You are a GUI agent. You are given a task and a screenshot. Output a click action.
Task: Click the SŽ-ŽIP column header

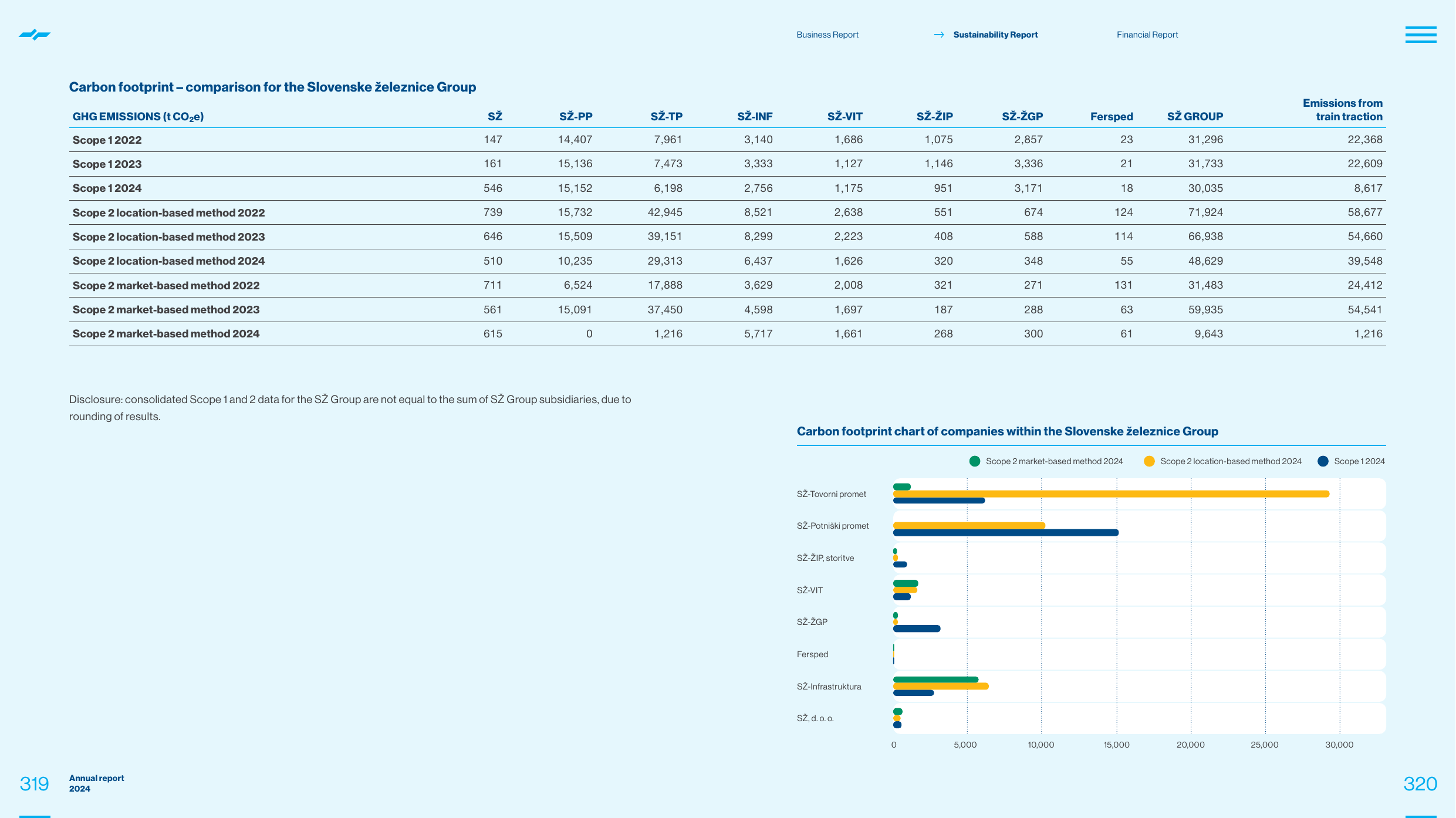935,116
